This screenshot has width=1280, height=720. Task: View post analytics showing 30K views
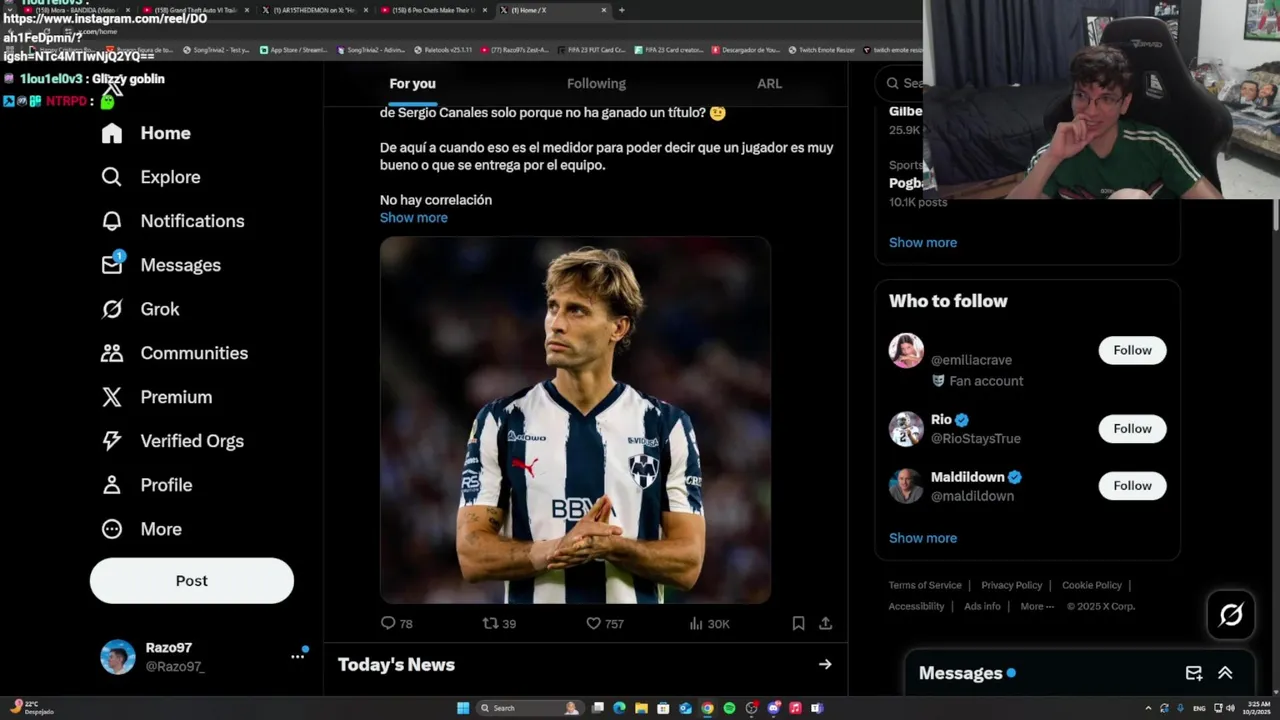(x=709, y=623)
